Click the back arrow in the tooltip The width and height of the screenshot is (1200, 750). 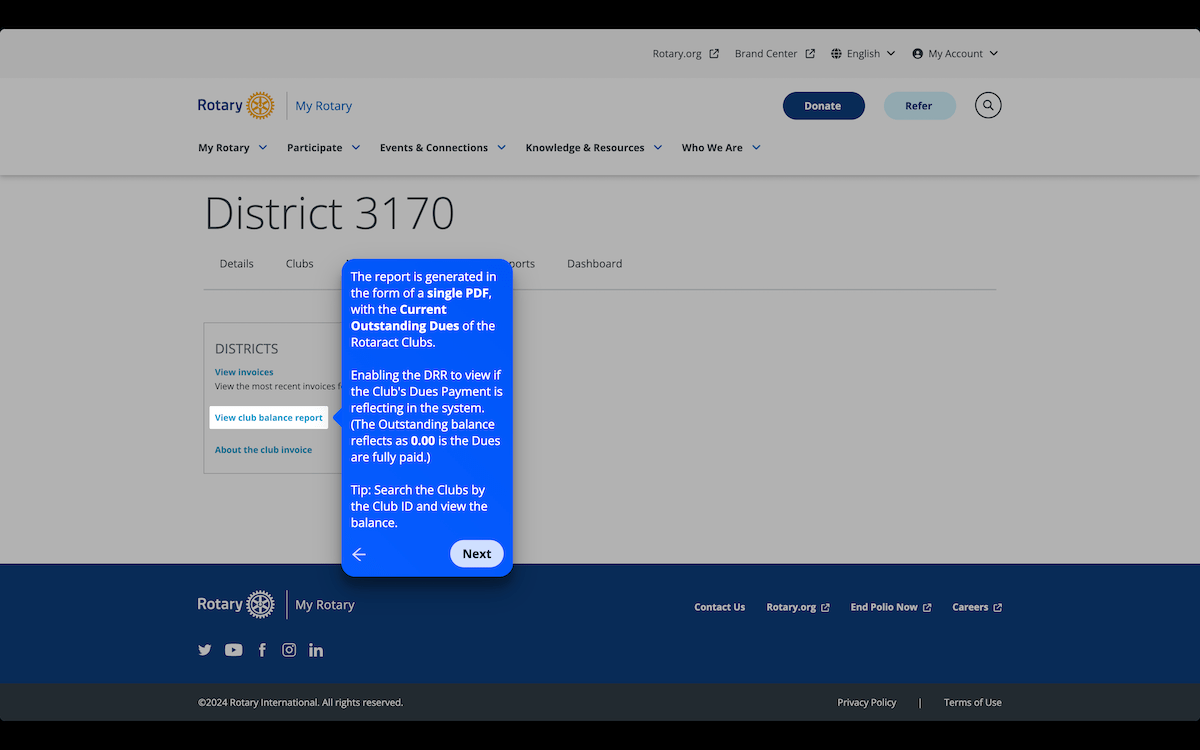[359, 554]
